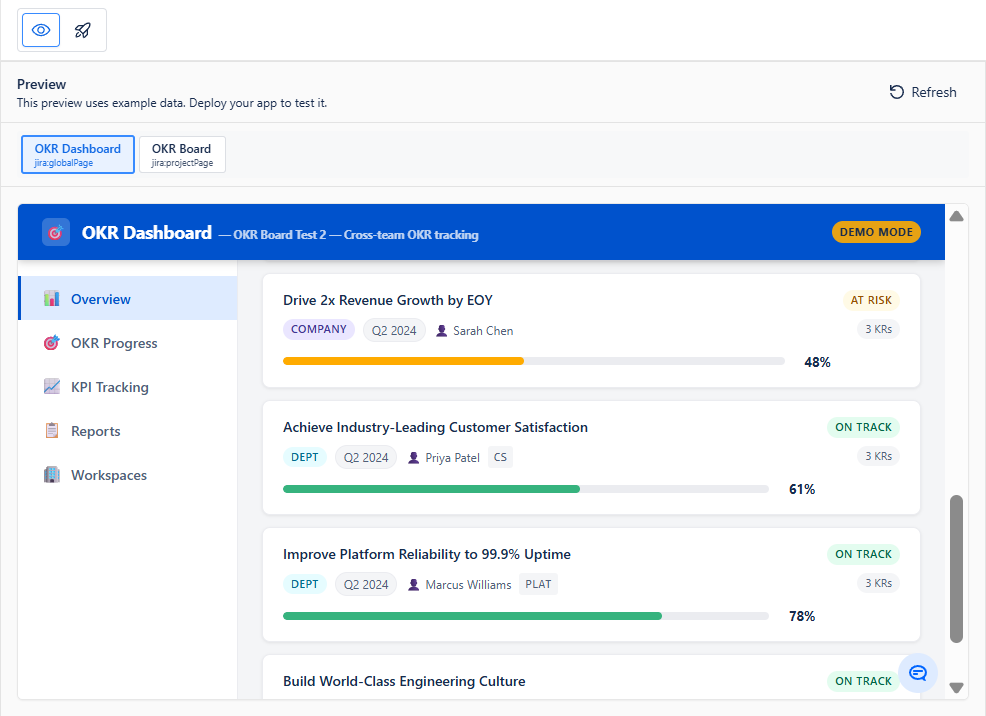The image size is (986, 716).
Task: Click the Reports clipboard icon
Action: (x=52, y=431)
